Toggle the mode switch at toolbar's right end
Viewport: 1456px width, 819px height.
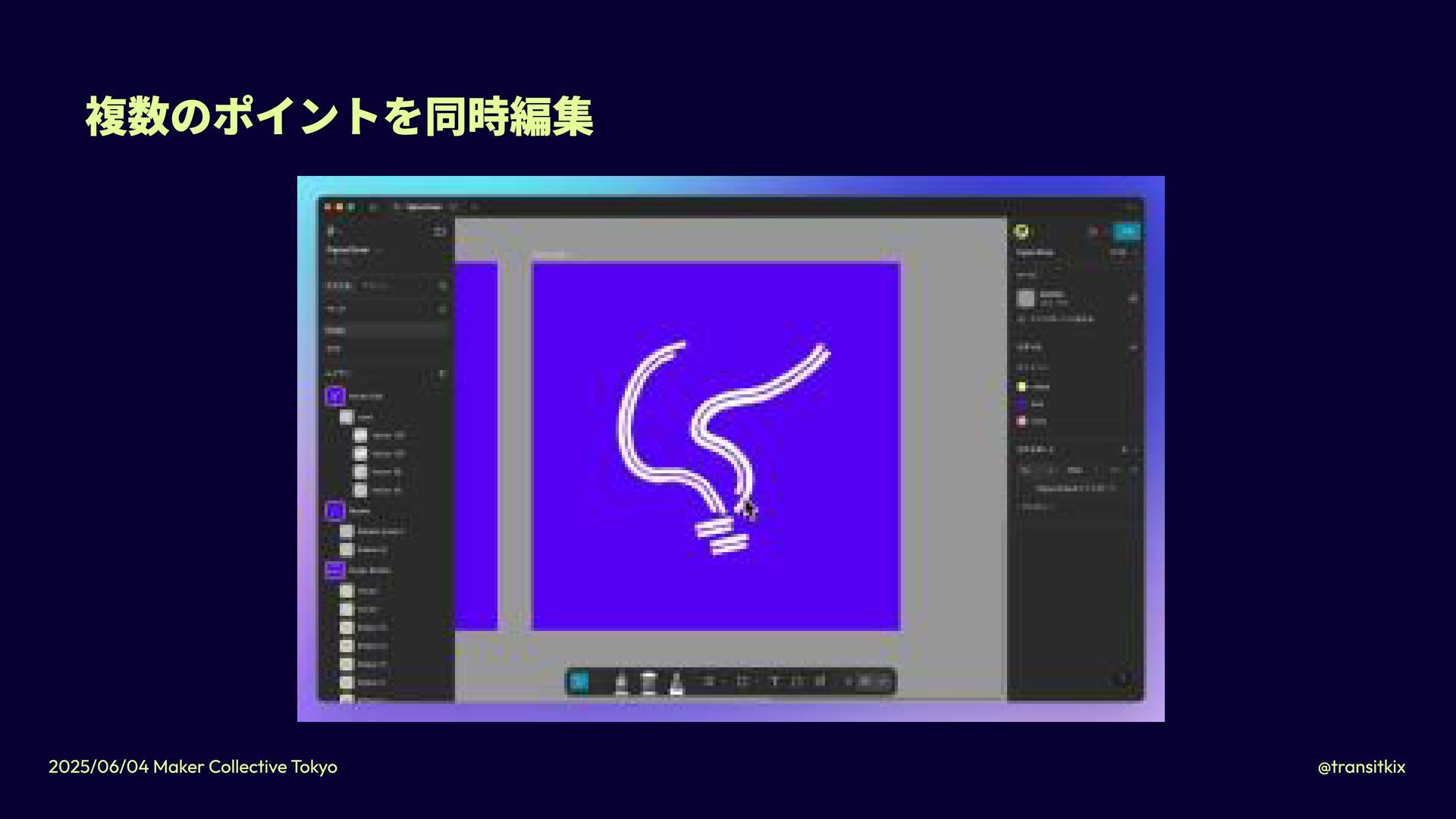874,681
